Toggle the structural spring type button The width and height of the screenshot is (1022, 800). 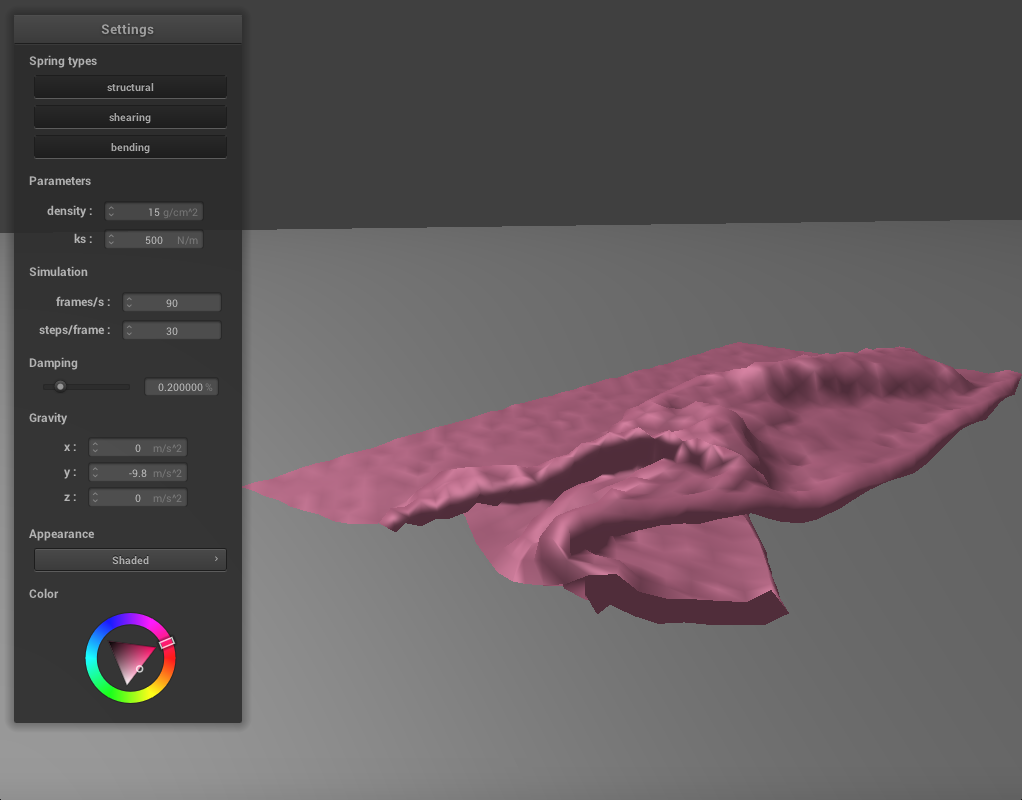click(130, 87)
